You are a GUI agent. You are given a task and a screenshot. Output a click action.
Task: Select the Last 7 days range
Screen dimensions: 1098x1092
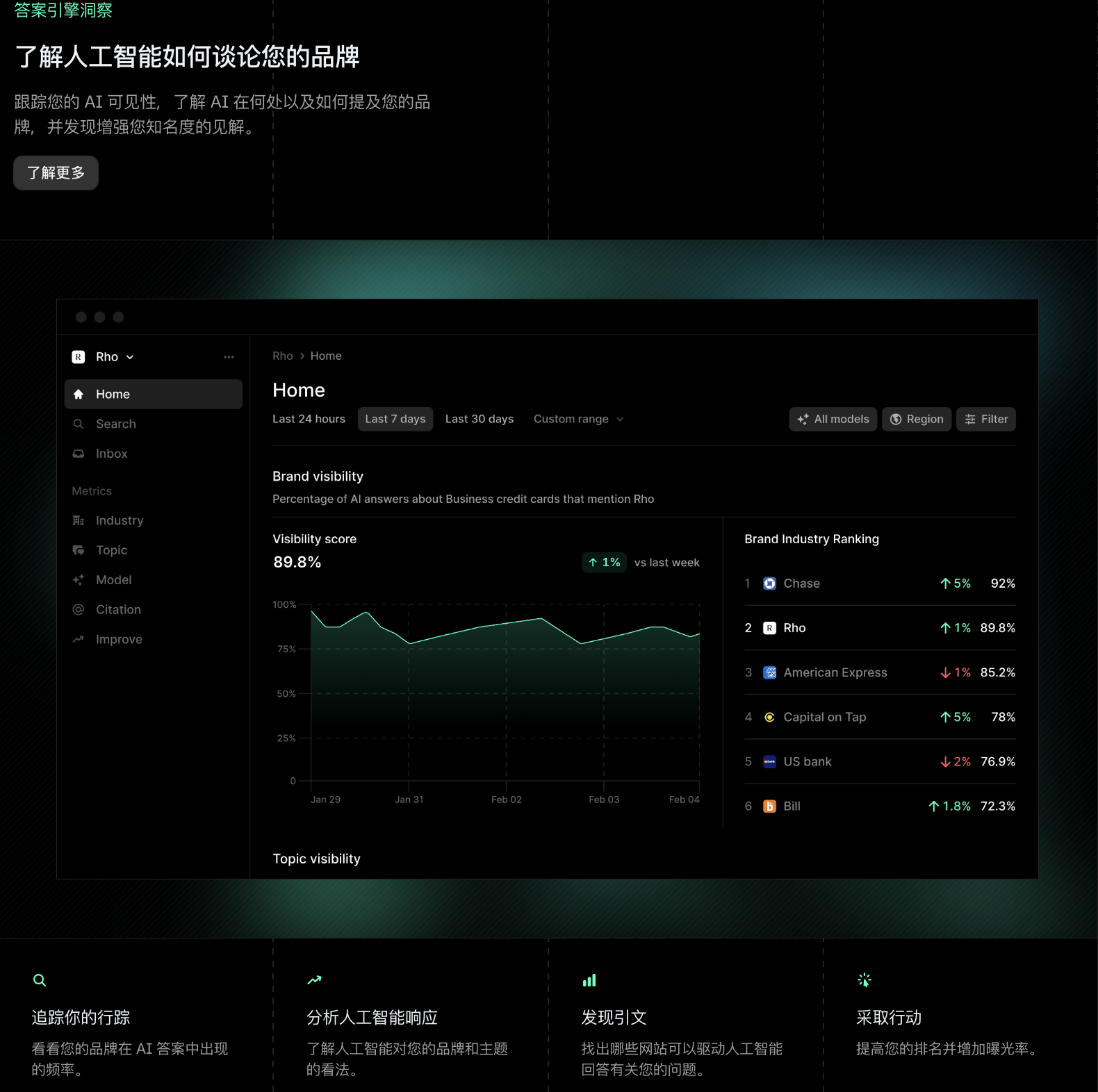(395, 419)
